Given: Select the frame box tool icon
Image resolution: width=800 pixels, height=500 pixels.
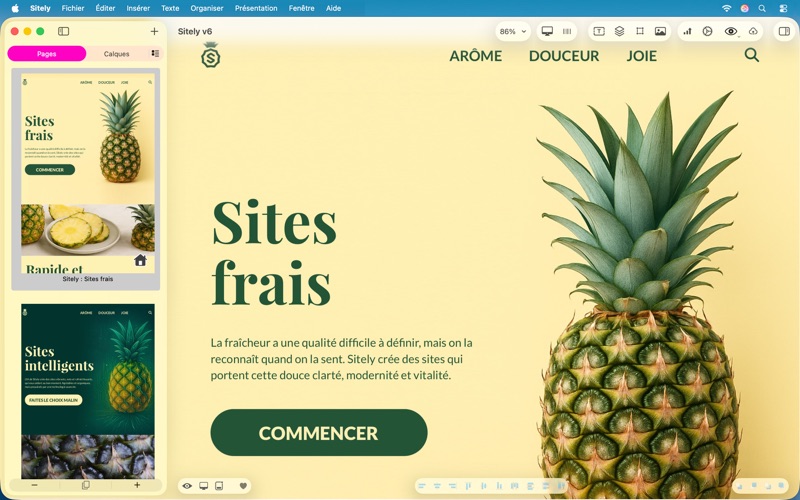Looking at the screenshot, I should [x=640, y=31].
